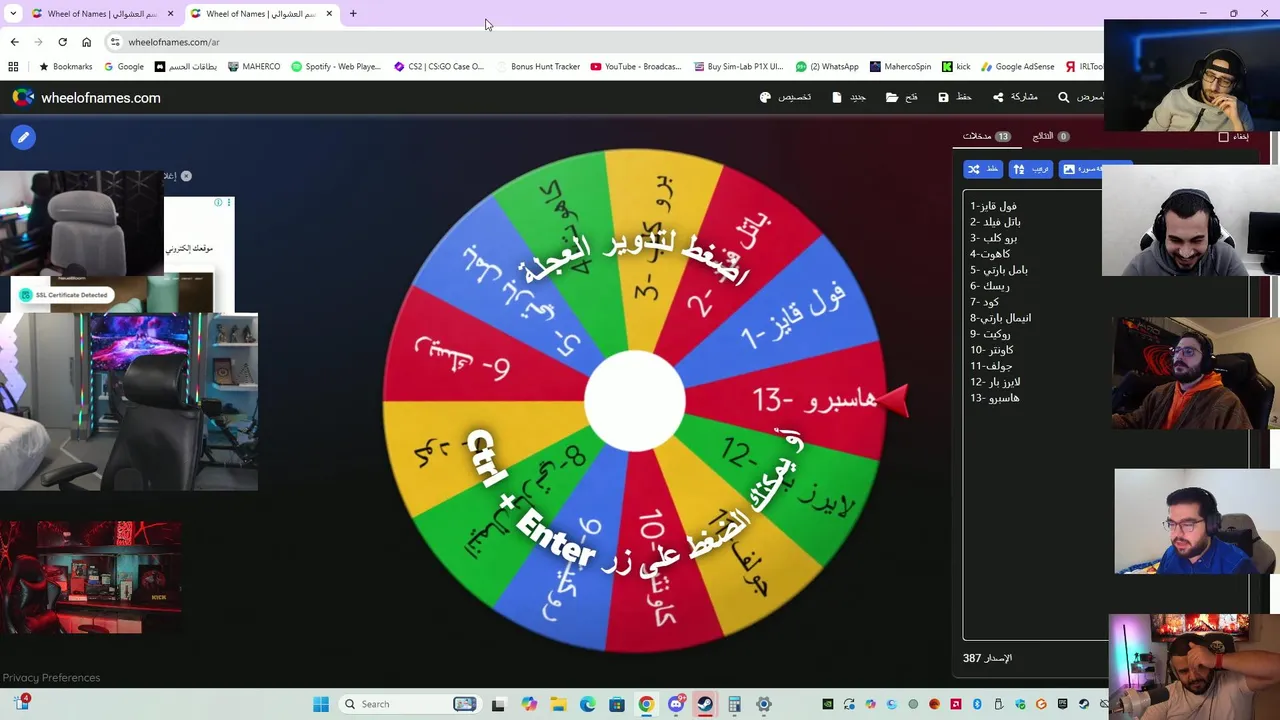Close the first Wheel of Names tab
The height and width of the screenshot is (720, 1280).
pos(170,14)
